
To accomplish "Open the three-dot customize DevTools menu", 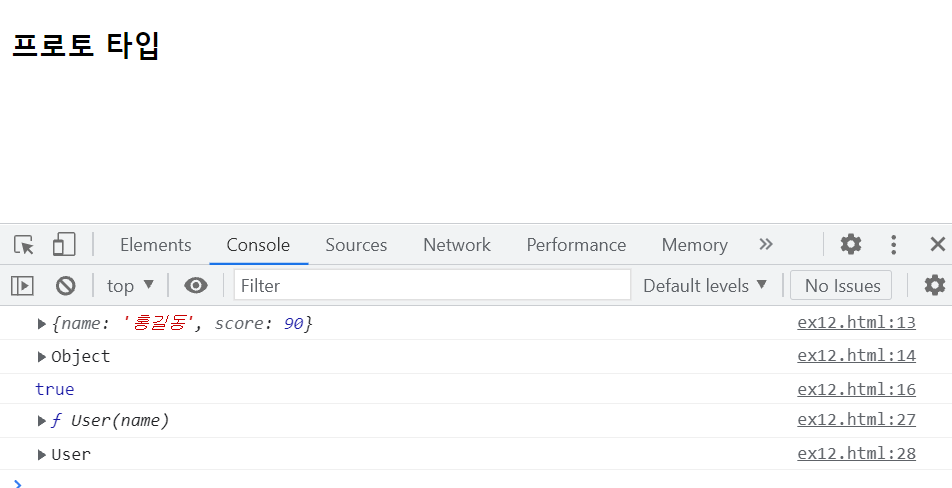I will pos(893,245).
